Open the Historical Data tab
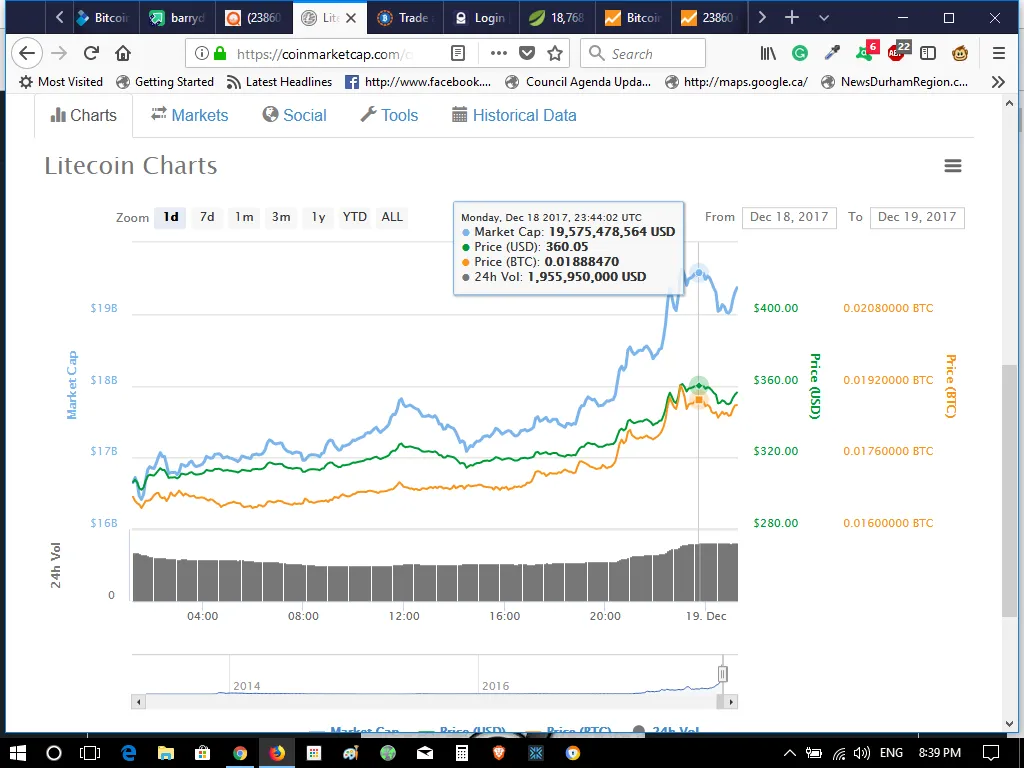Viewport: 1024px width, 768px height. [515, 115]
